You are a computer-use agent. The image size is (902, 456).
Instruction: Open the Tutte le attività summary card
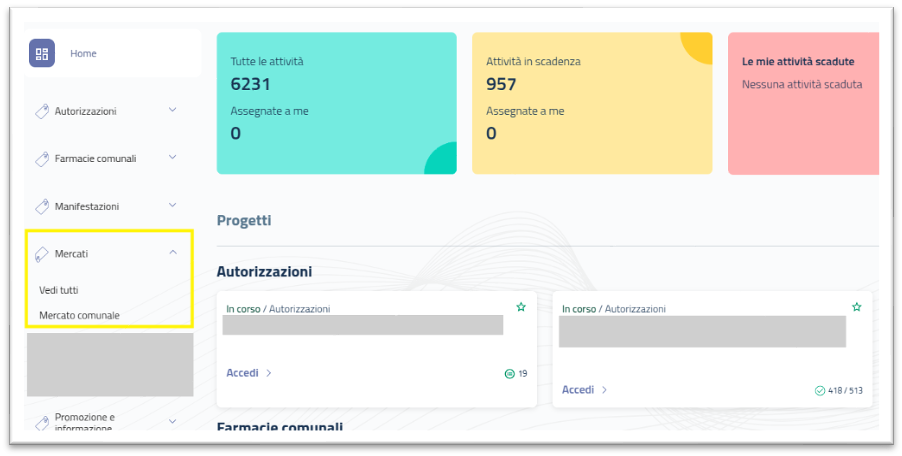(x=336, y=103)
